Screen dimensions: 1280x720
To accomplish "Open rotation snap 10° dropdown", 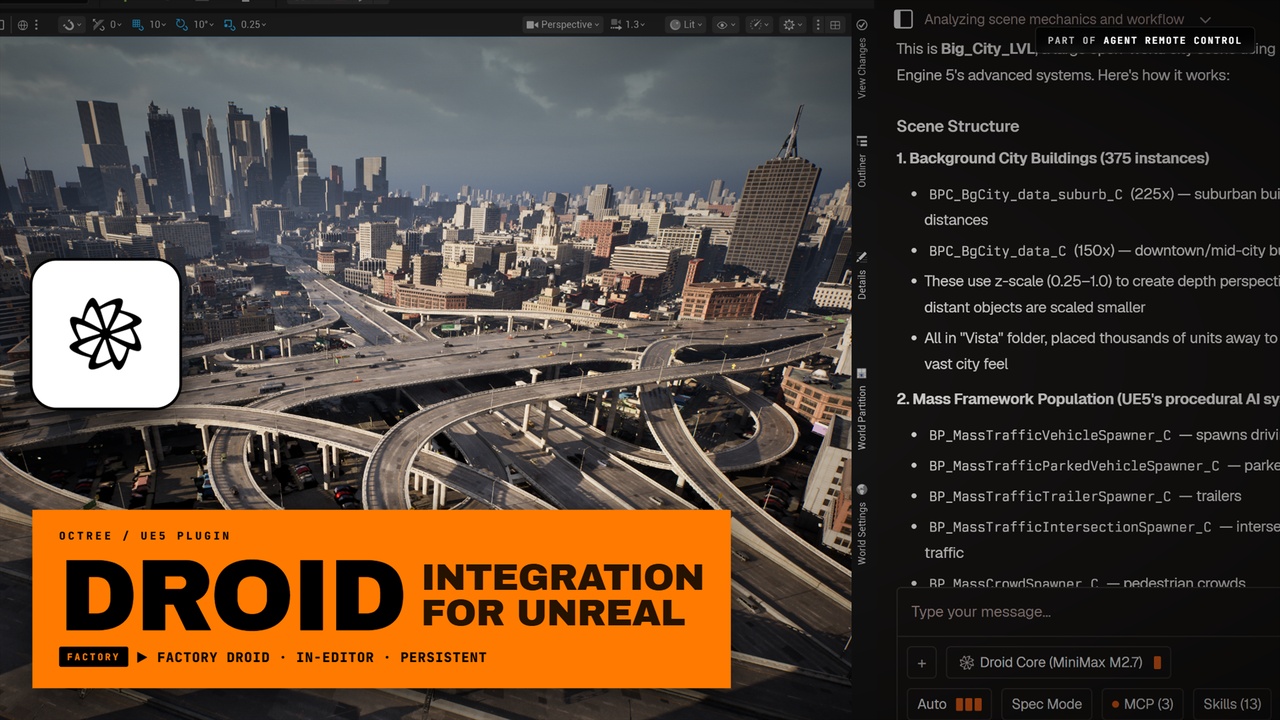I will pyautogui.click(x=203, y=24).
